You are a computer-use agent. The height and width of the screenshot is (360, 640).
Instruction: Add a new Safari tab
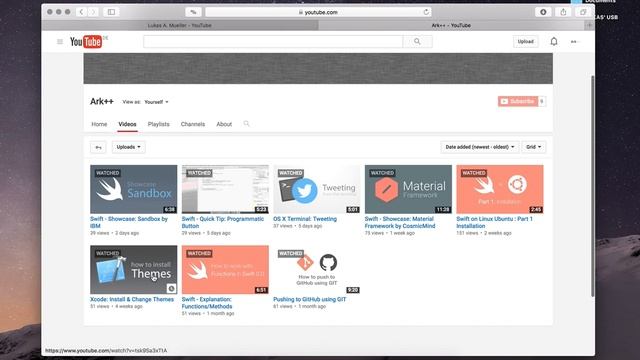point(589,25)
